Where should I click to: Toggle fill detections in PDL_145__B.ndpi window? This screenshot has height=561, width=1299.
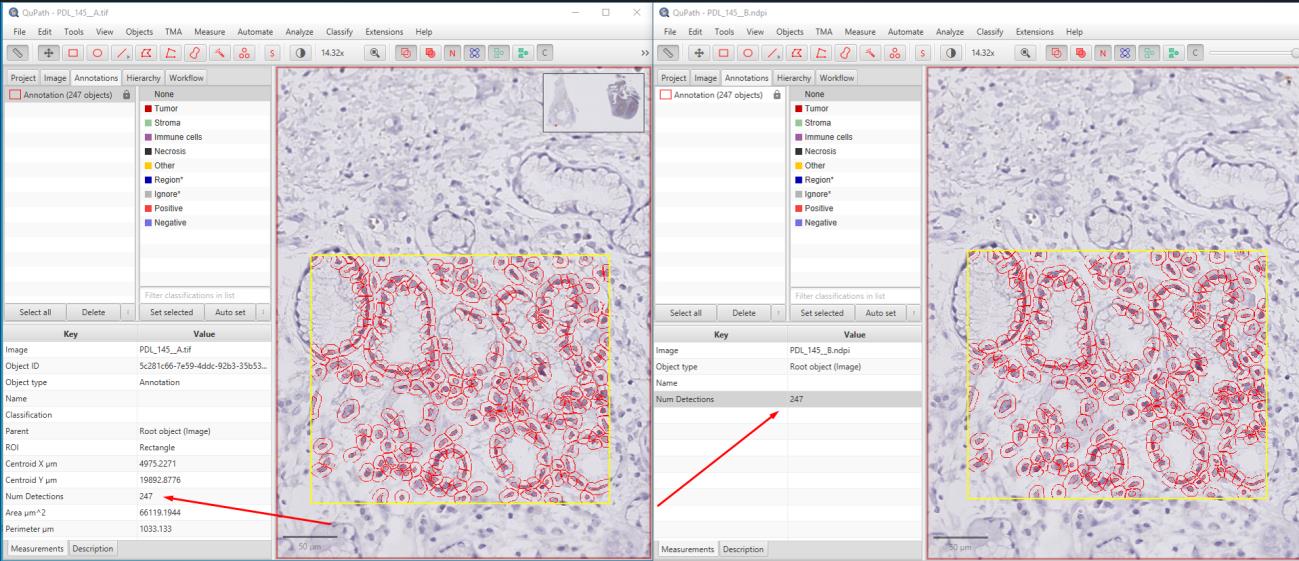(x=1172, y=51)
